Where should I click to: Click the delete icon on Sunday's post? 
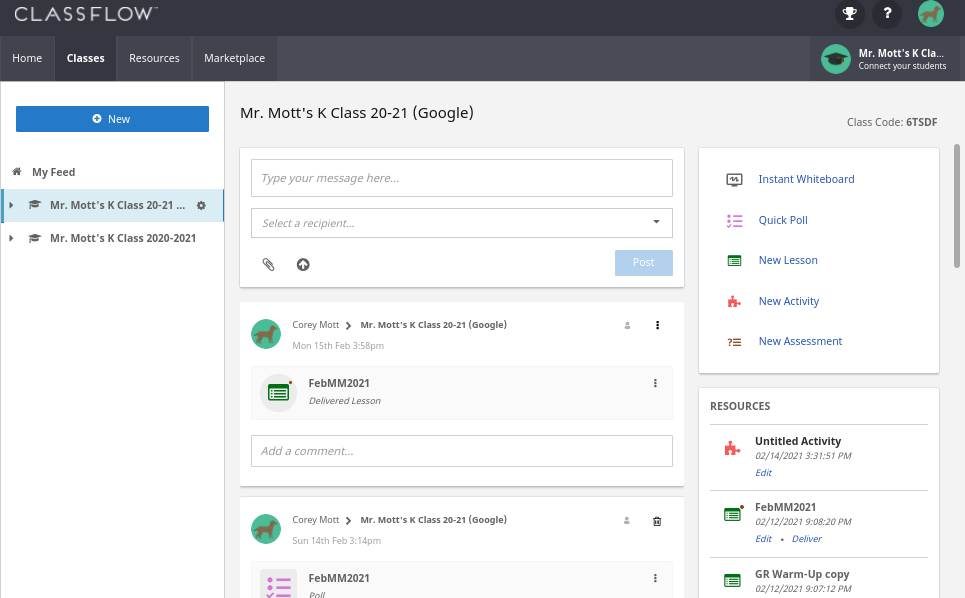pos(657,520)
